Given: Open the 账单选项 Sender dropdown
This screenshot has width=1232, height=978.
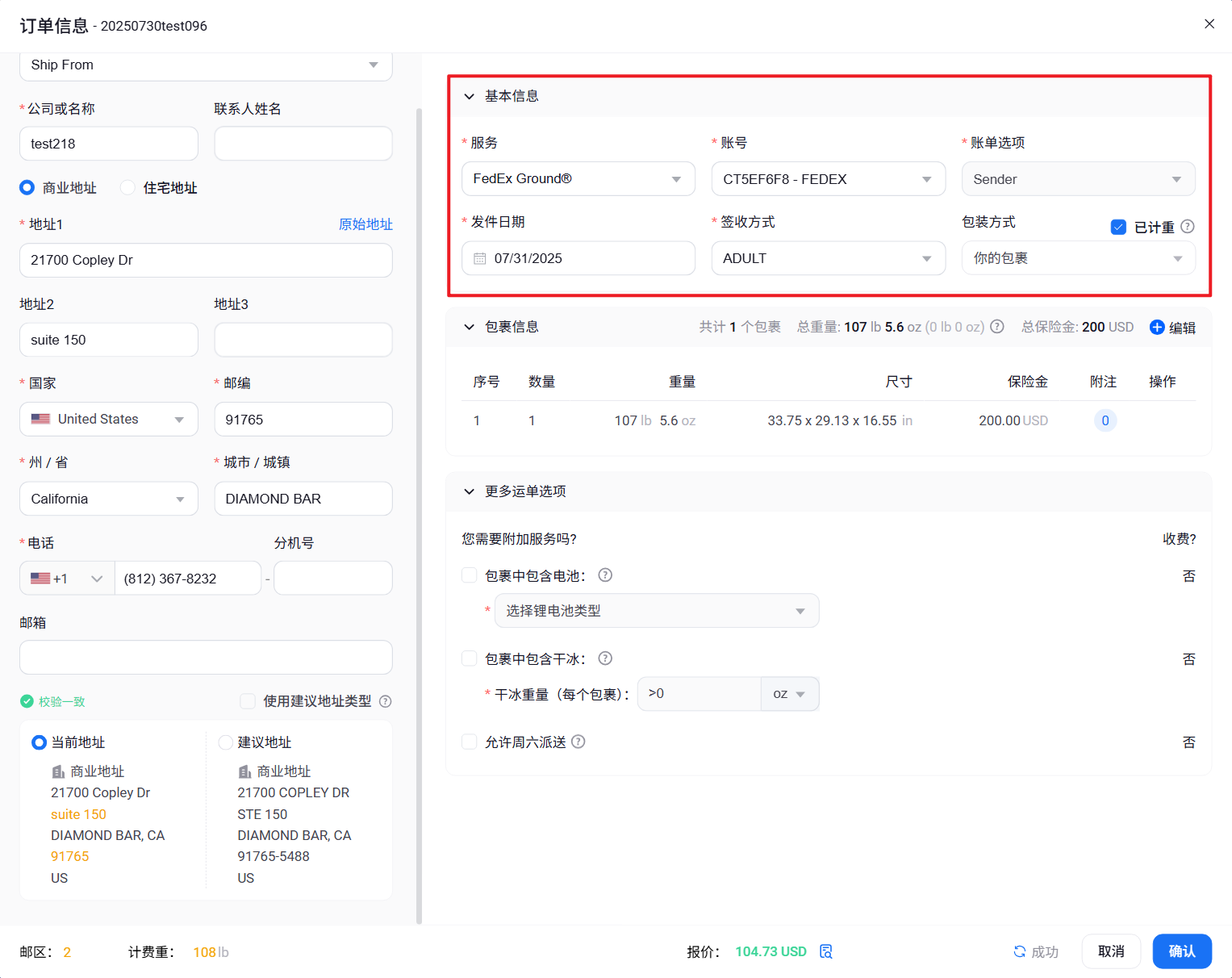Looking at the screenshot, I should coord(1079,179).
